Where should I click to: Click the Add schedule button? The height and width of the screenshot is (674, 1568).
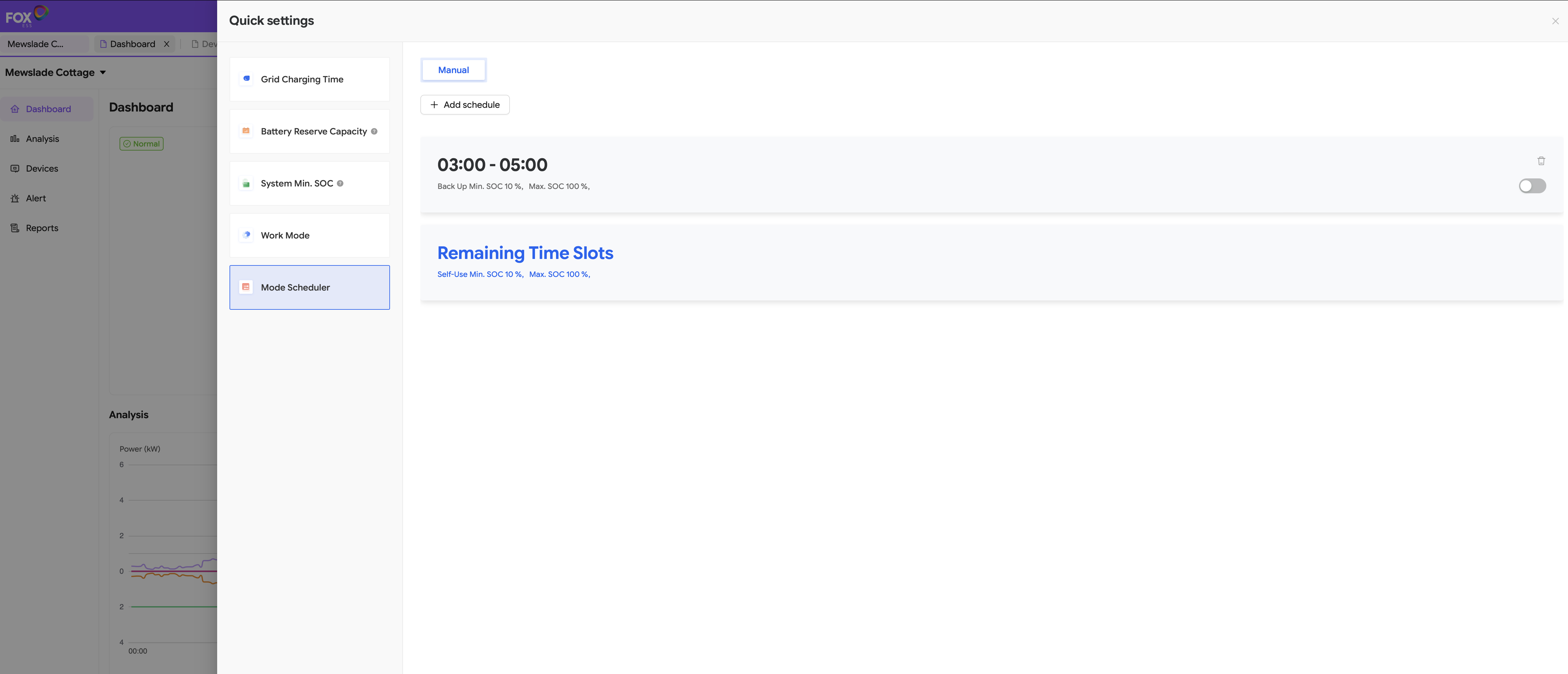coord(464,105)
